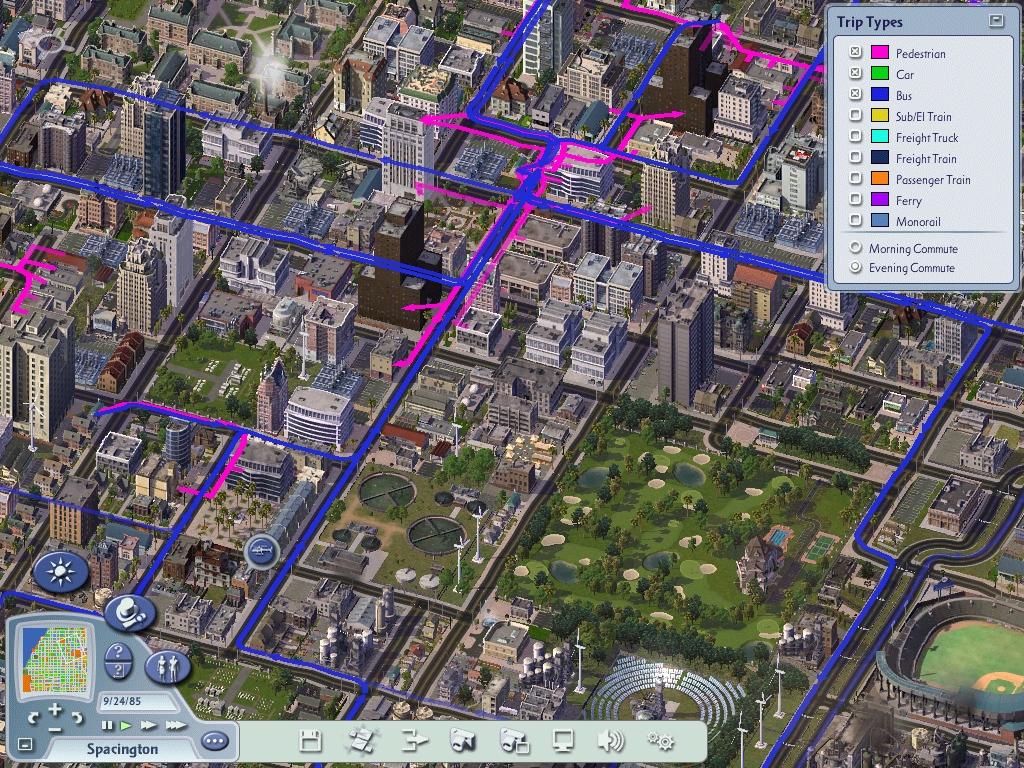1024x768 pixels.
Task: Open Mayor Mode top hat button
Action: coord(129,613)
